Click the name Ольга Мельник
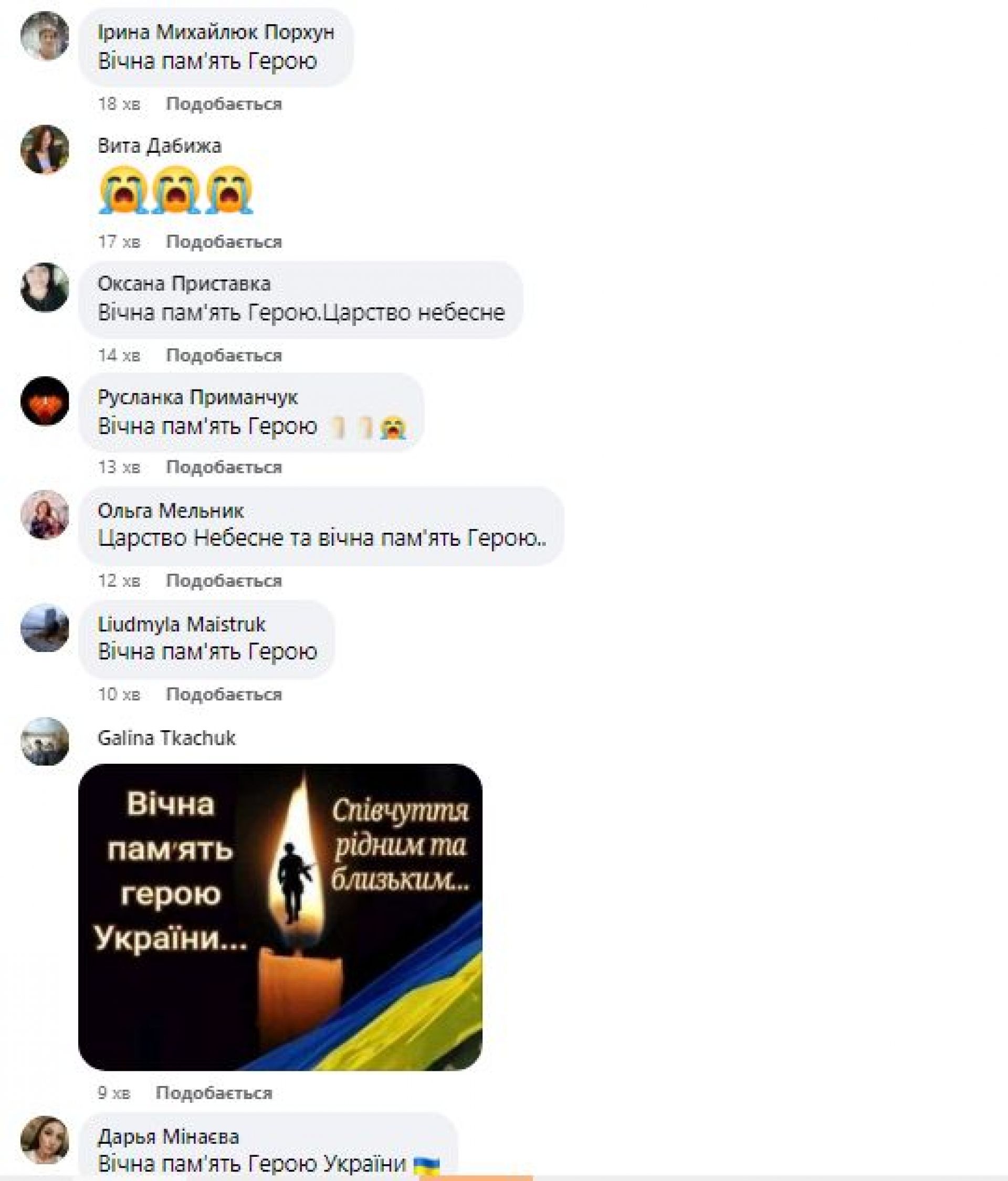Screen dimensions: 1008x1181 click(x=171, y=510)
